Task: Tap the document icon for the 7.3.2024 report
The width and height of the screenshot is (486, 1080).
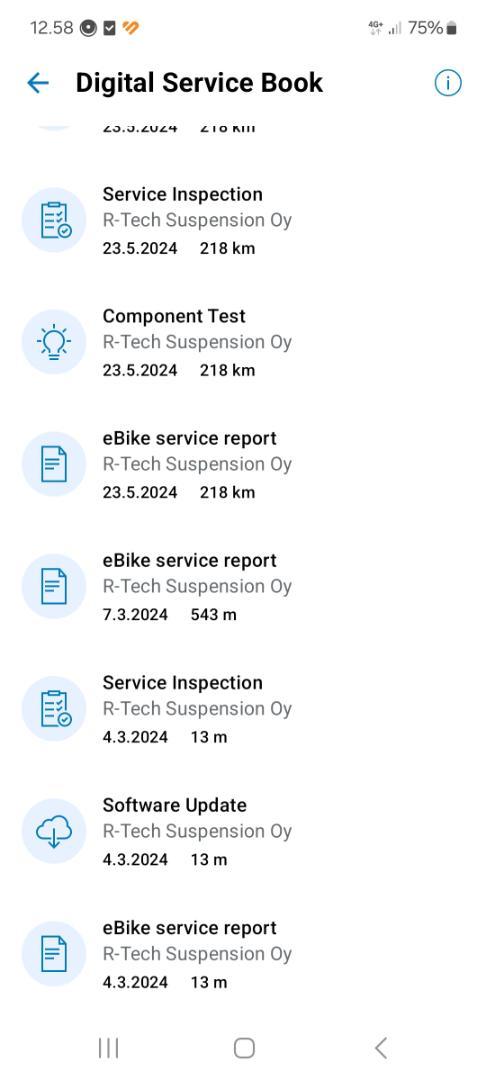Action: (x=54, y=586)
